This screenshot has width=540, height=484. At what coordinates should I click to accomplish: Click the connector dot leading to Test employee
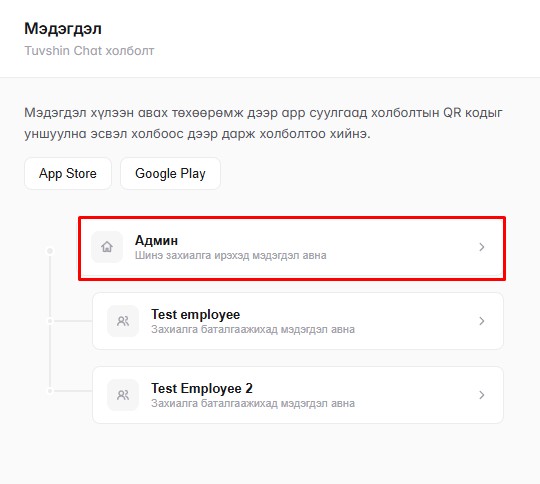(50, 321)
